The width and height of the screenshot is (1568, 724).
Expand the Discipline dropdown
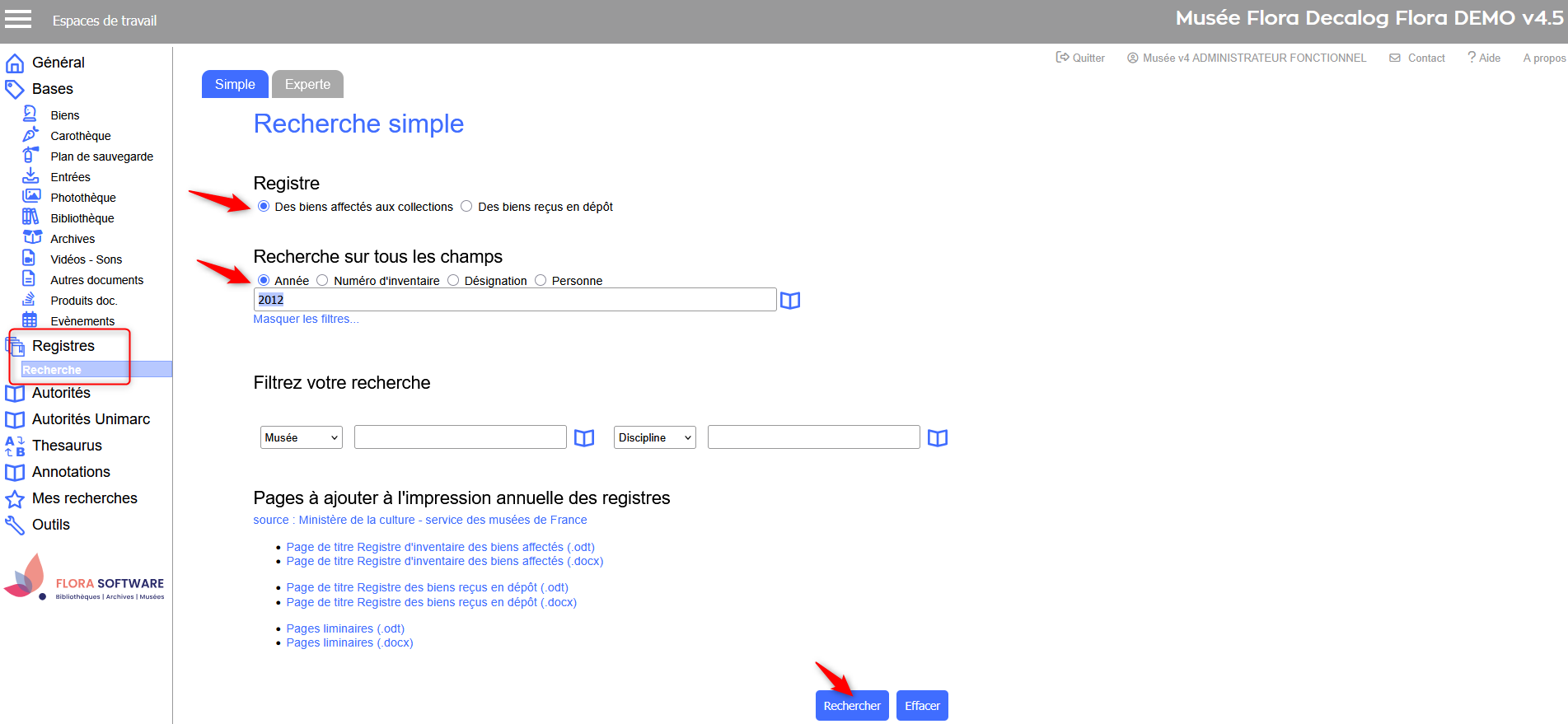coord(654,437)
